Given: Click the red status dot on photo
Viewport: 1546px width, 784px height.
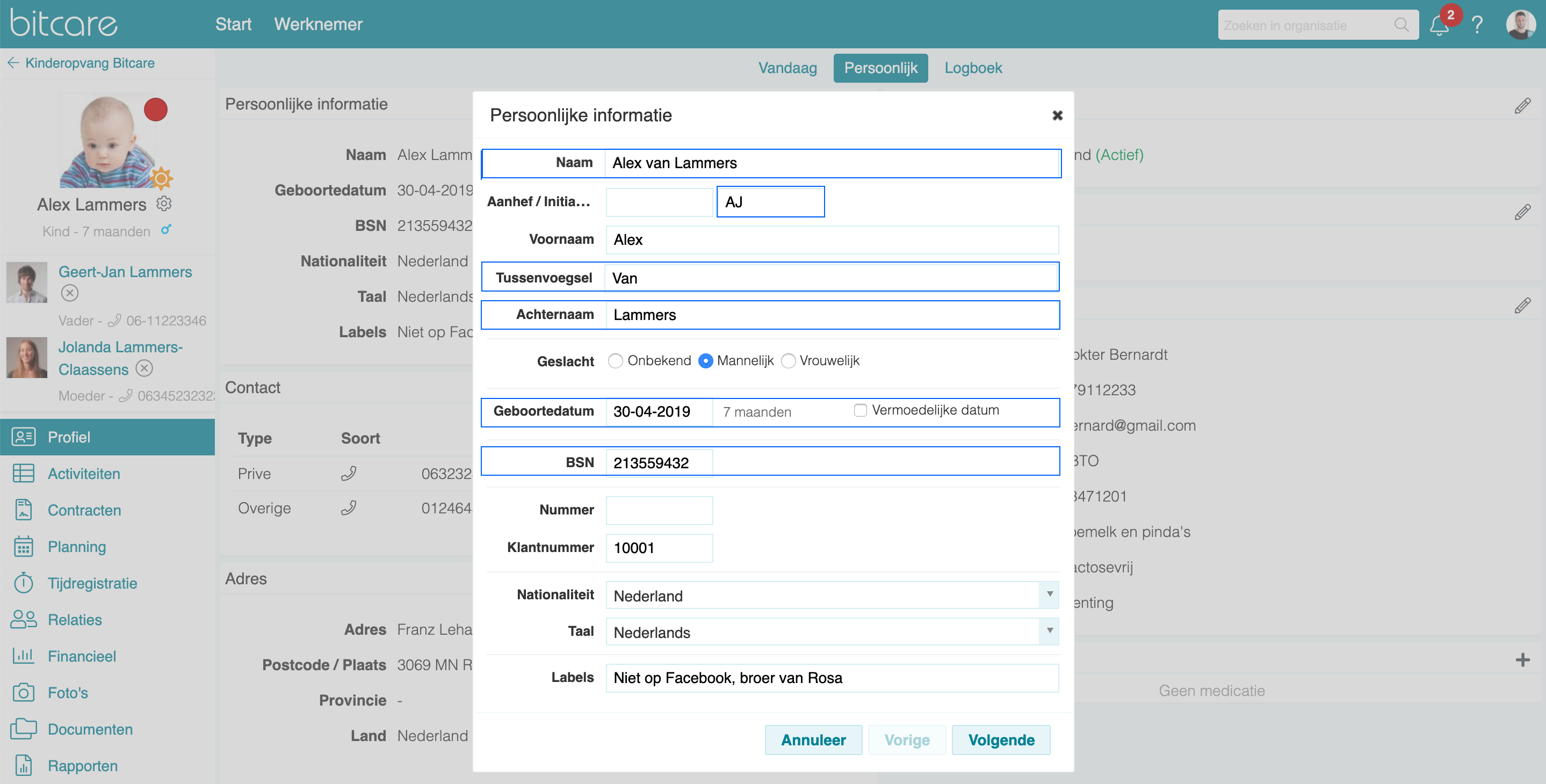Looking at the screenshot, I should pos(155,110).
